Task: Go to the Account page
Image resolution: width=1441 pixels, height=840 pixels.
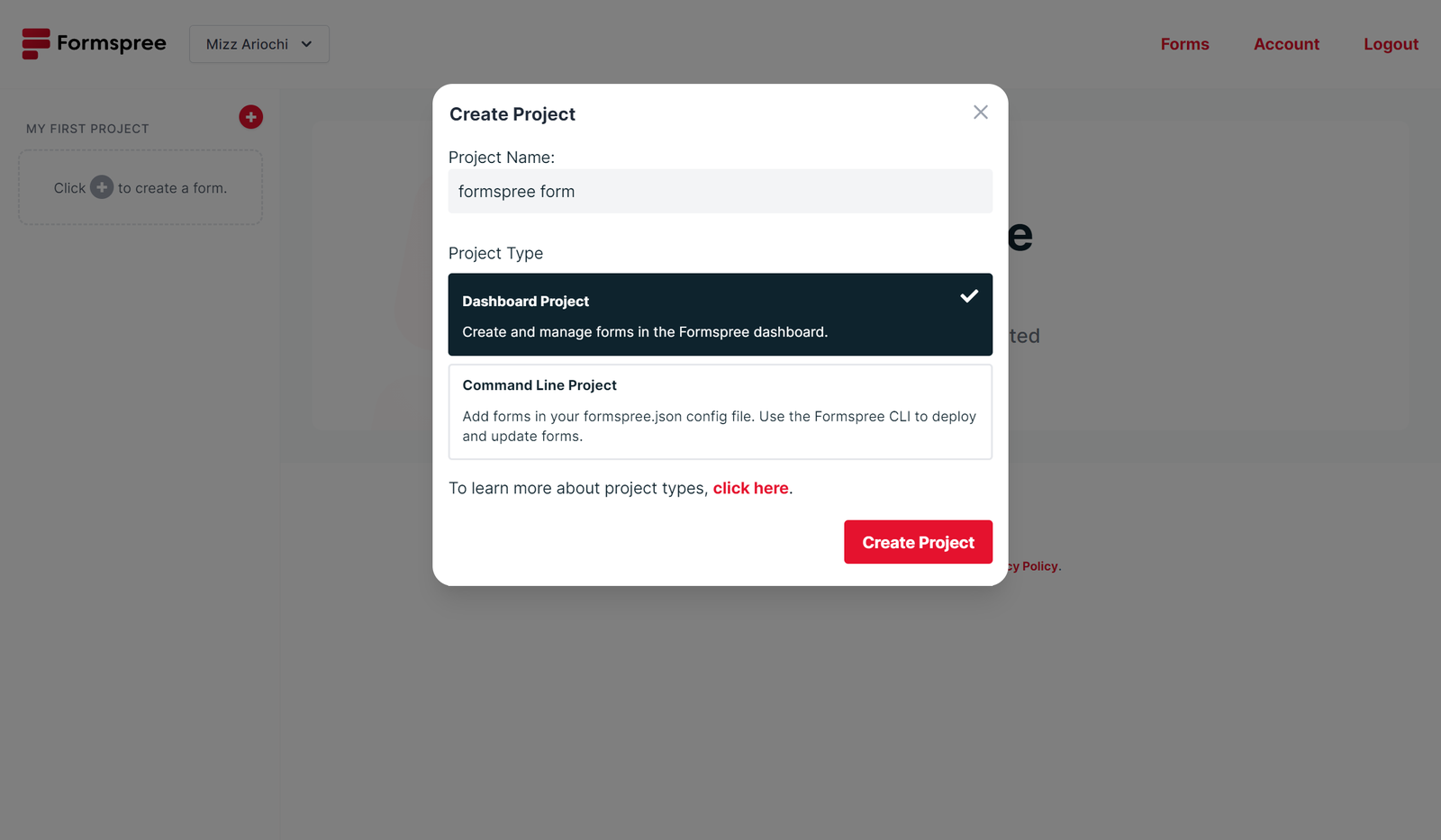Action: pos(1286,44)
